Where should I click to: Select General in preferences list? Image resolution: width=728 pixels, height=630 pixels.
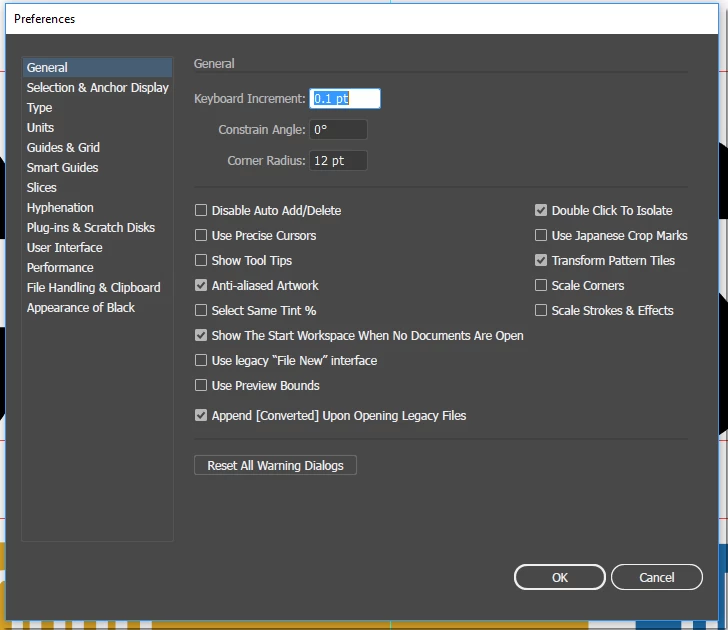97,68
